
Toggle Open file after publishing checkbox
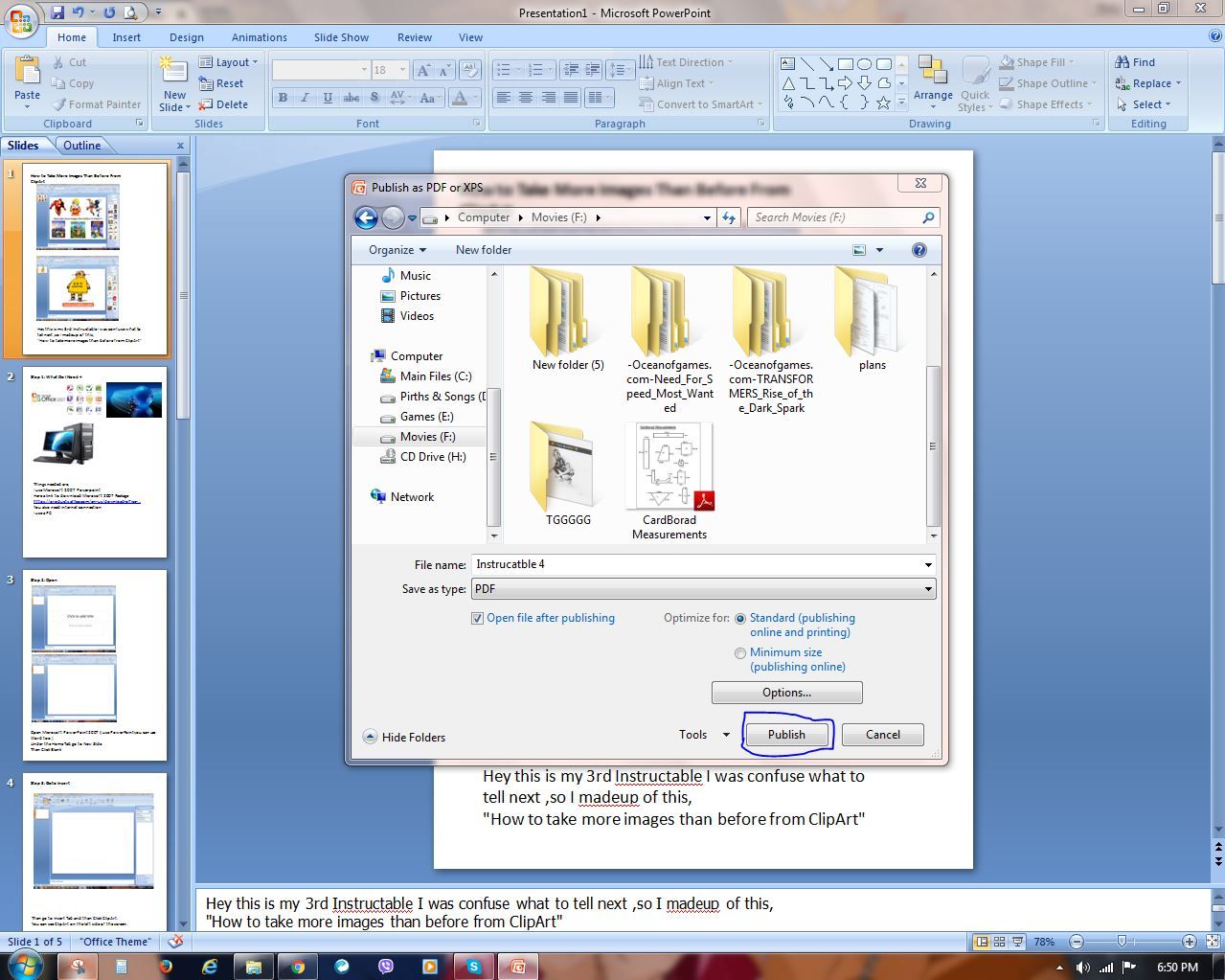click(x=477, y=618)
